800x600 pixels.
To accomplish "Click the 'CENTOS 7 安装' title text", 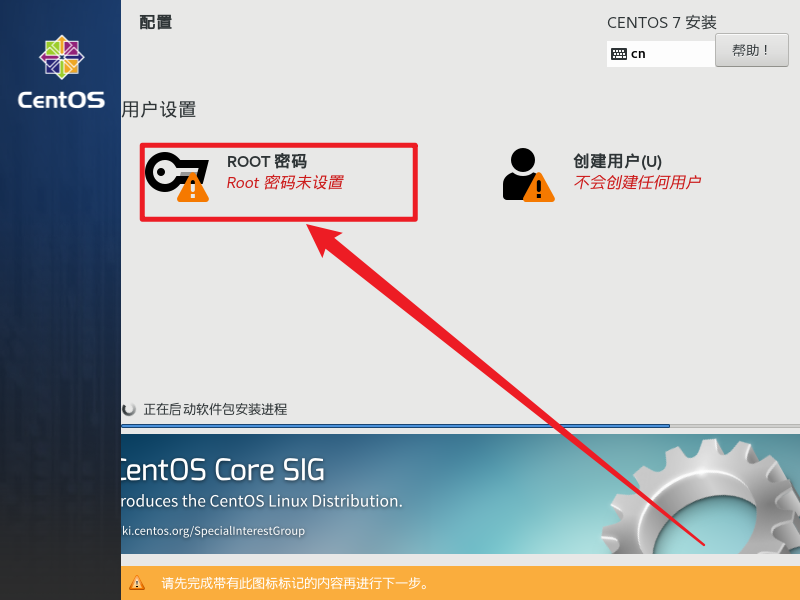I will (x=662, y=22).
